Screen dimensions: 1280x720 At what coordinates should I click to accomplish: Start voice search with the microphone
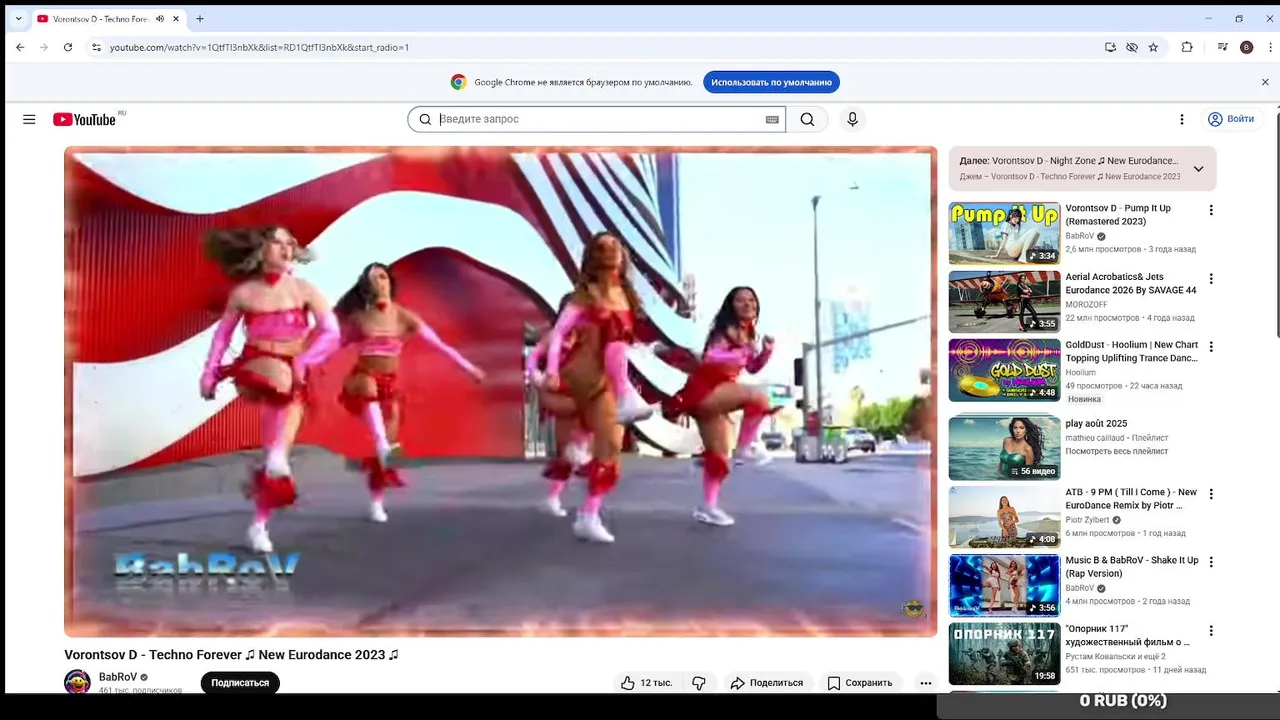[x=852, y=119]
